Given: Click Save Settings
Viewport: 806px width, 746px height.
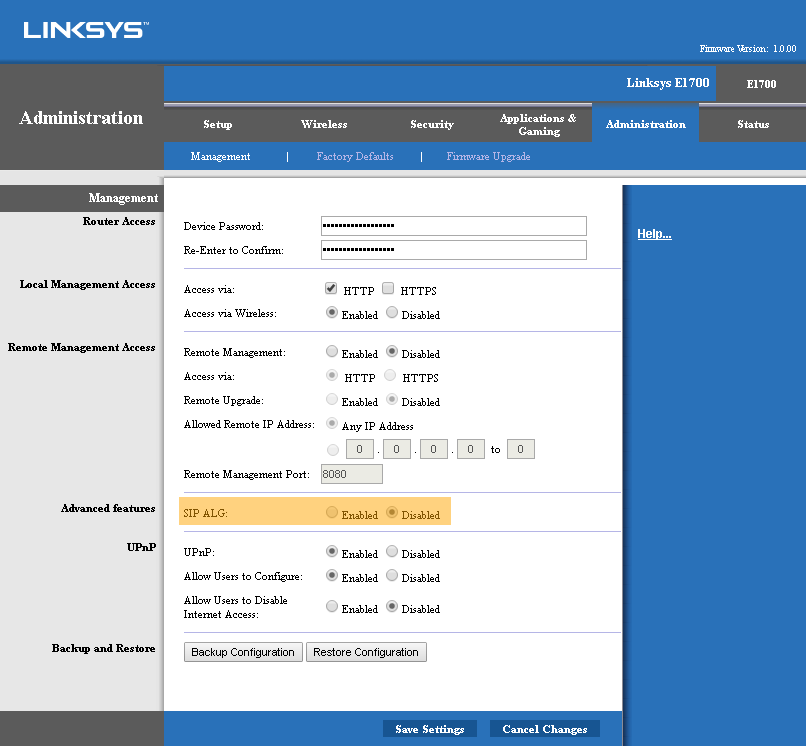Looking at the screenshot, I should tap(430, 729).
